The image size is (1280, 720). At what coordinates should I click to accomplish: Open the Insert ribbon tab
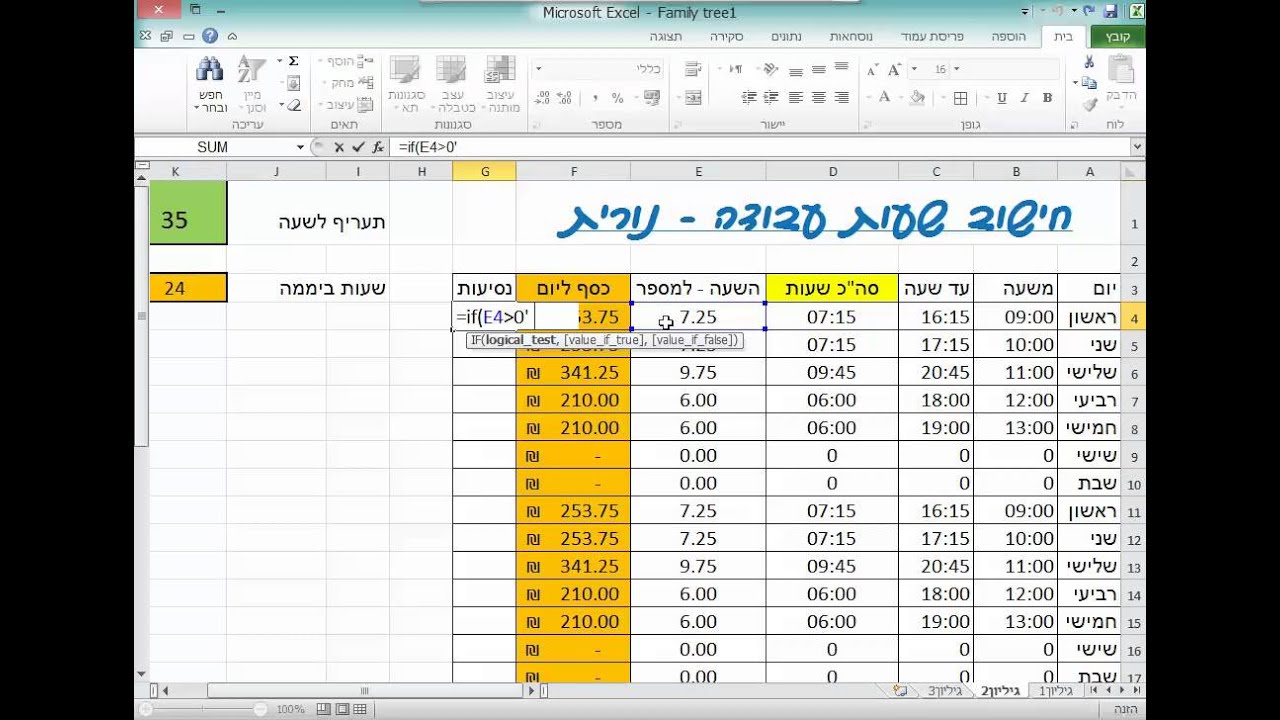1009,36
